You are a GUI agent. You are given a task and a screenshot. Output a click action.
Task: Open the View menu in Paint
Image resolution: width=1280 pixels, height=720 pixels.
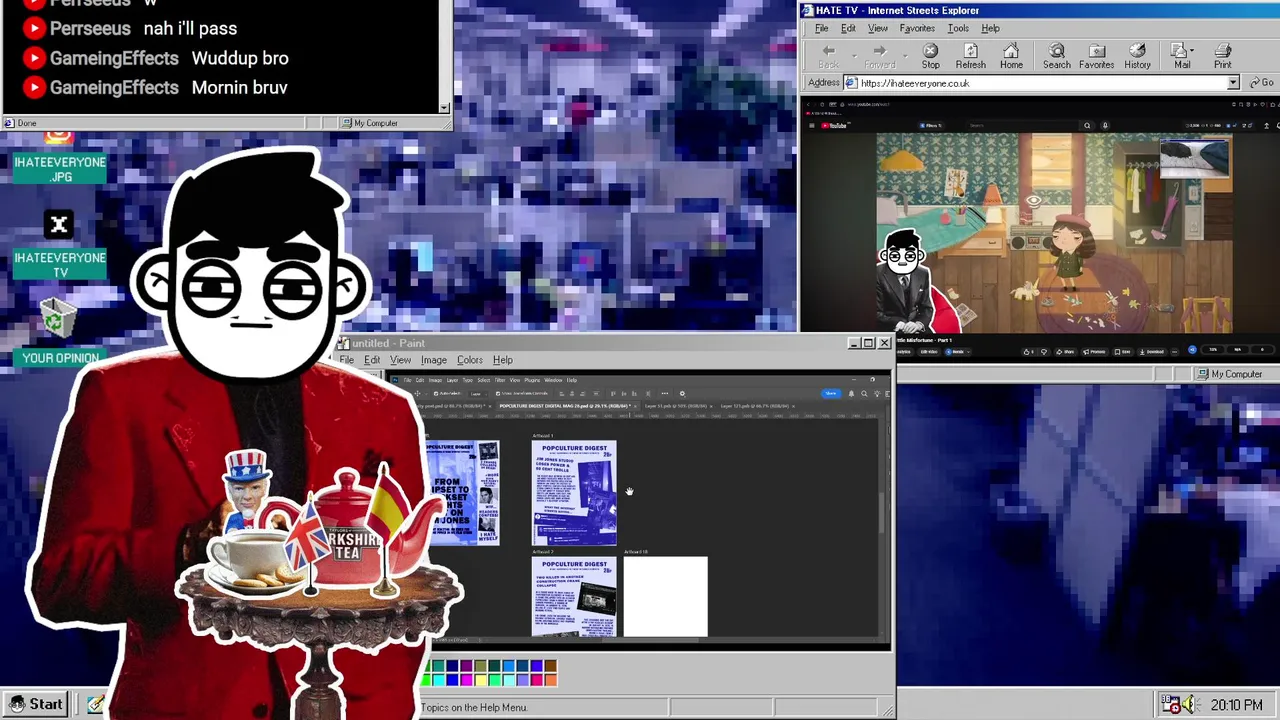tap(400, 360)
